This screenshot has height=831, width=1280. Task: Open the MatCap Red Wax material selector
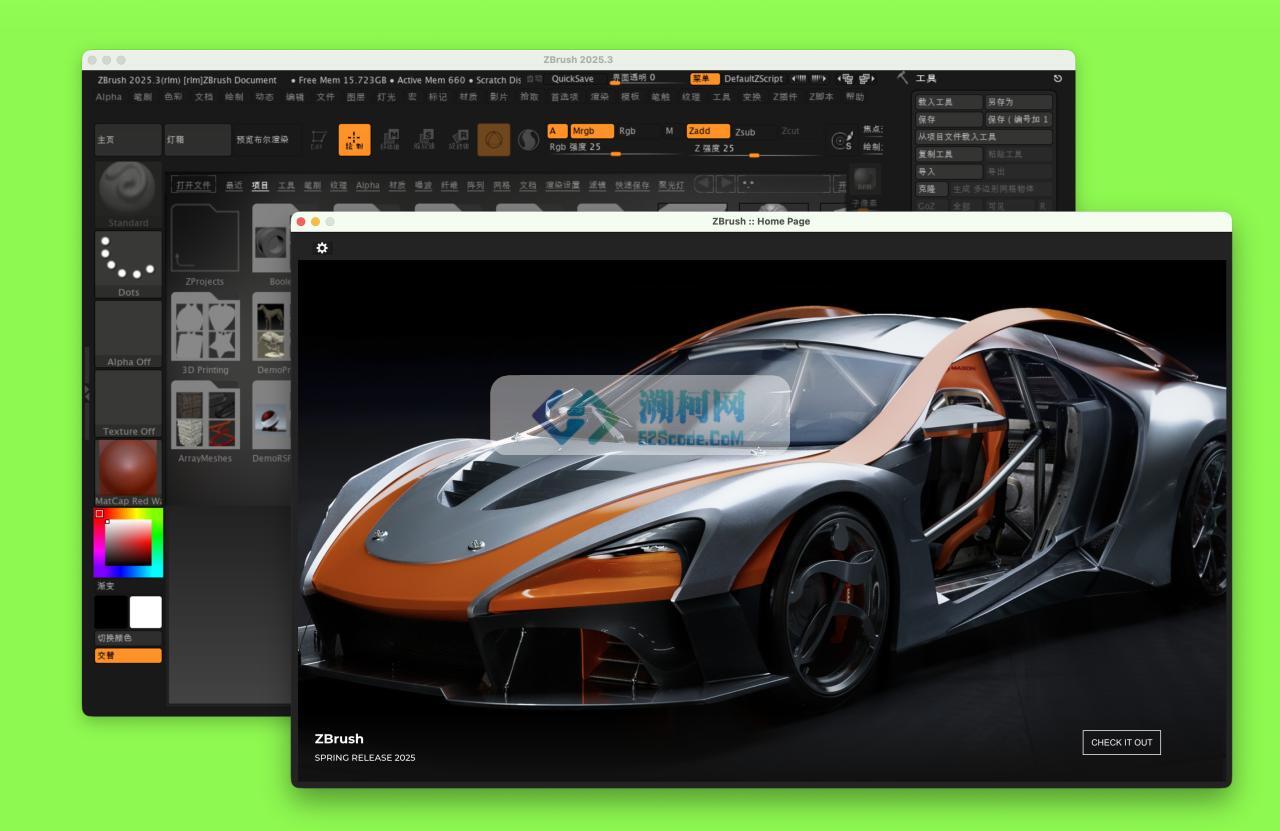coord(128,473)
